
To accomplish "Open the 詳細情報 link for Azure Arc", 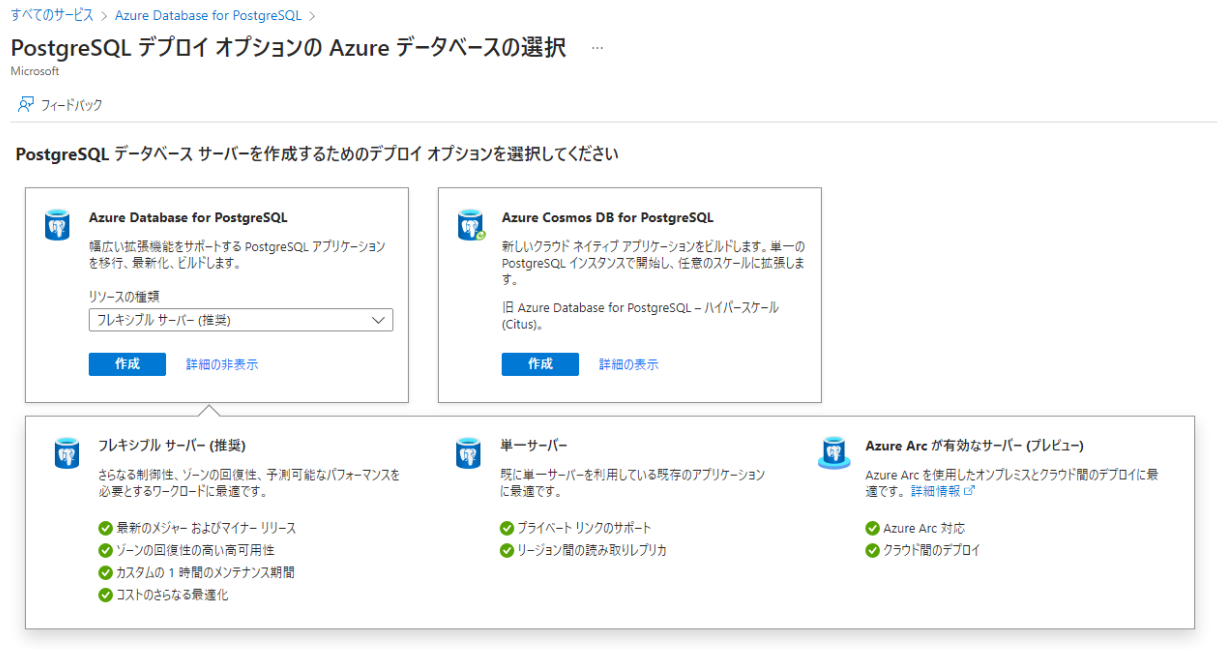I will coord(935,492).
